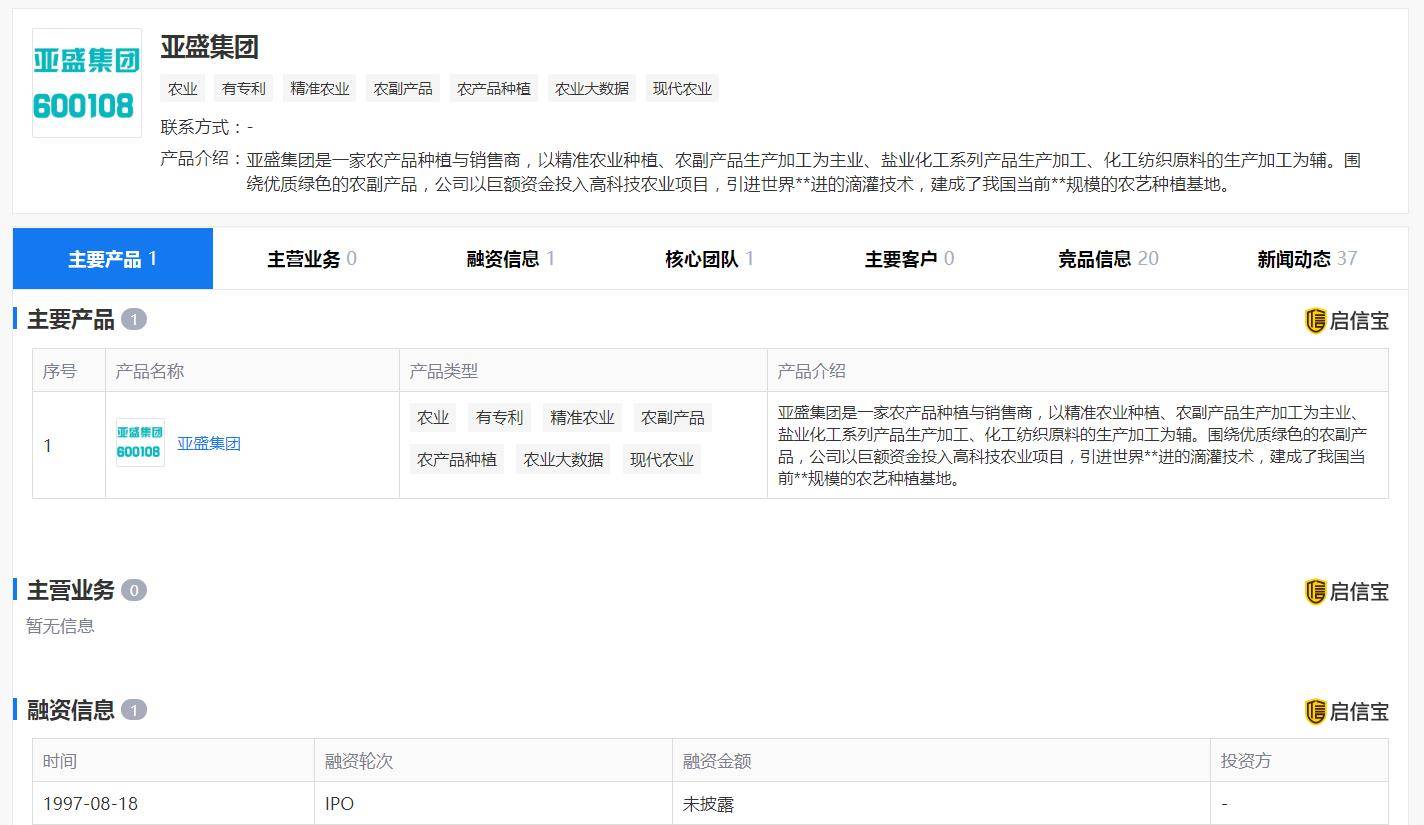Click the 亚盛集团 logo in product table row
Viewport: 1424px width, 825px height.
(140, 443)
